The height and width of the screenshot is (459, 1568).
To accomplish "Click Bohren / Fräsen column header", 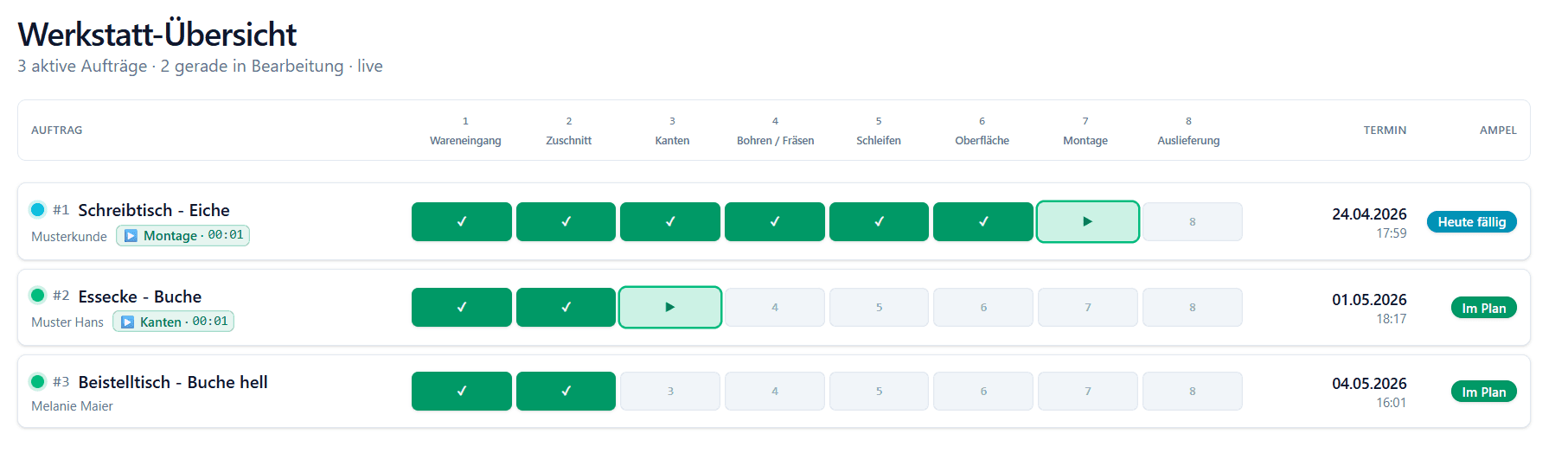I will 775,140.
